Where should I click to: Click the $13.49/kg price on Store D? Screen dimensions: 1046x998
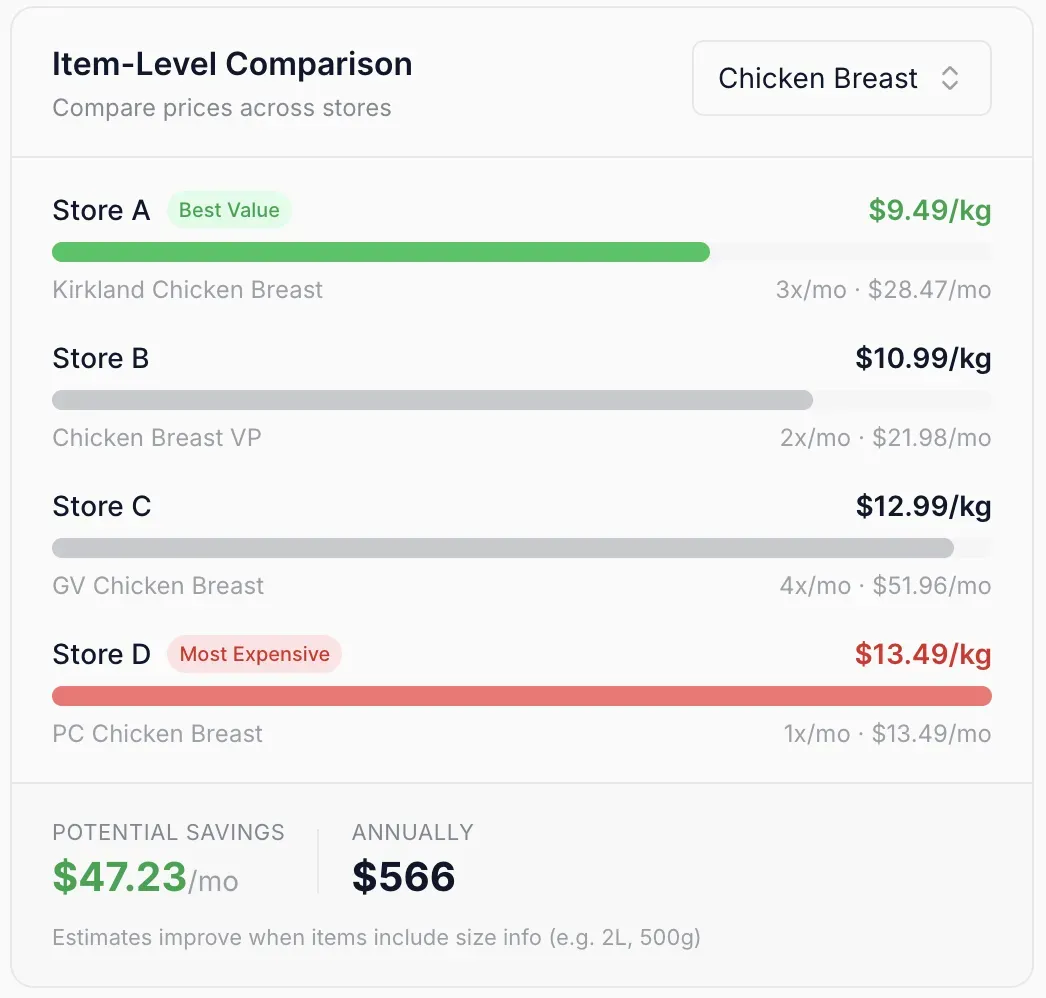(923, 654)
